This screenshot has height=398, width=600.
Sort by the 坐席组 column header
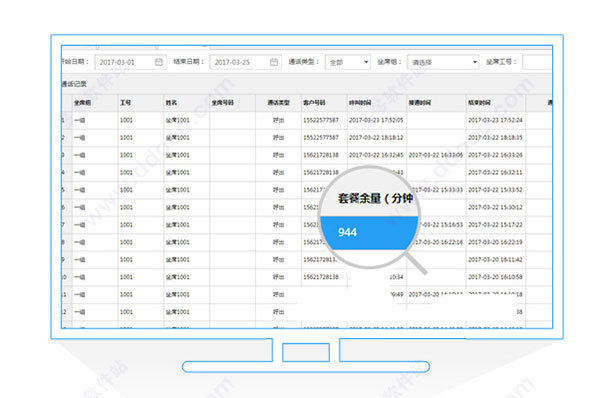[82, 103]
